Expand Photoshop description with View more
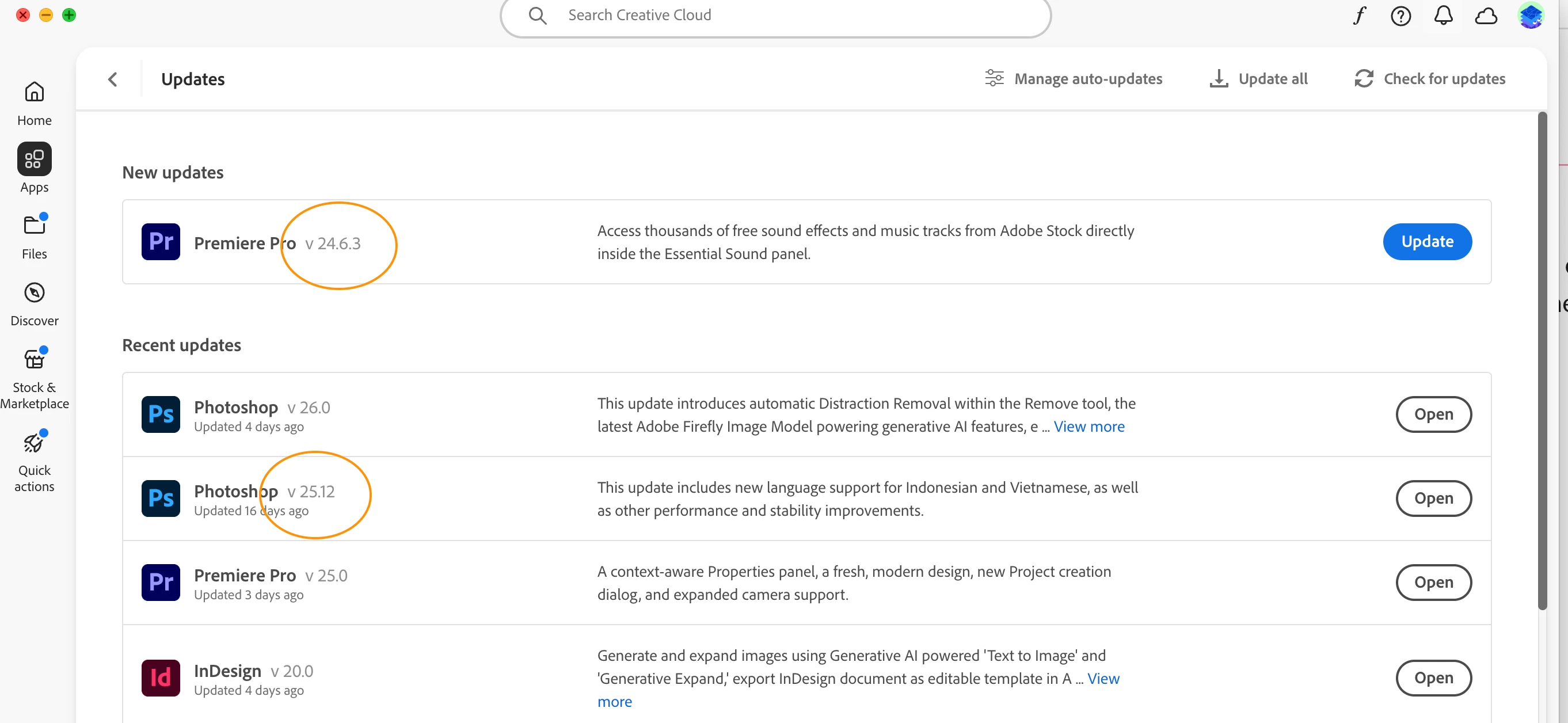The width and height of the screenshot is (1568, 723). tap(1089, 427)
